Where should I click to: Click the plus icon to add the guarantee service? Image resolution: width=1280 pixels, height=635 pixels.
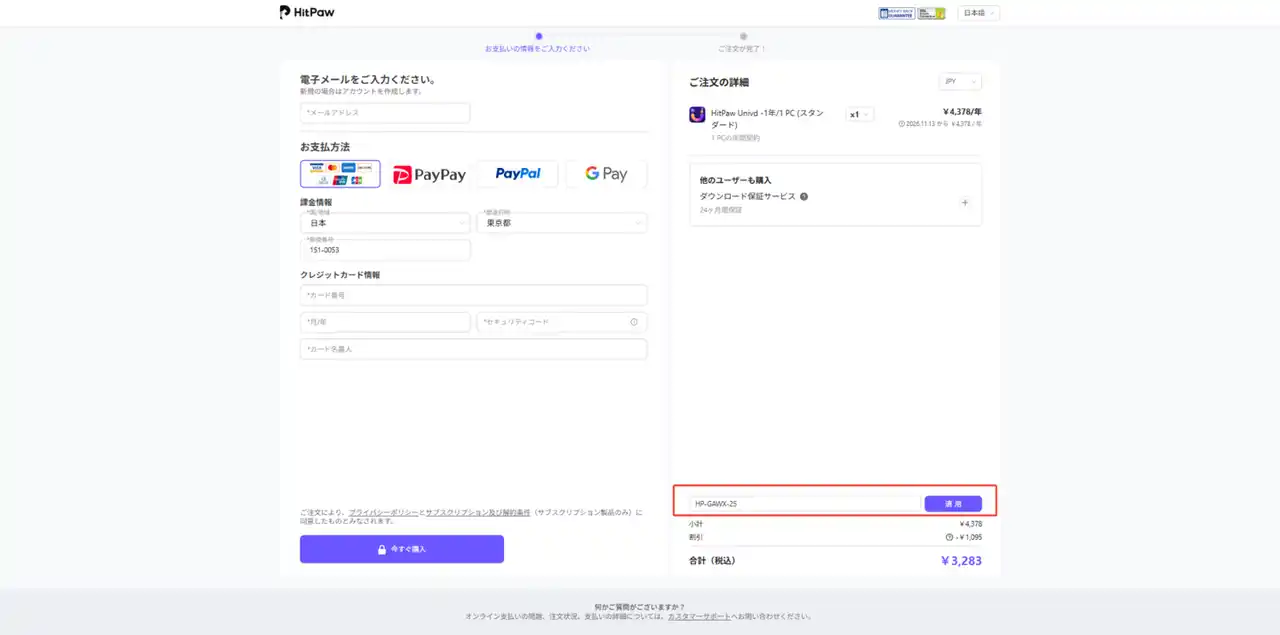pyautogui.click(x=964, y=202)
